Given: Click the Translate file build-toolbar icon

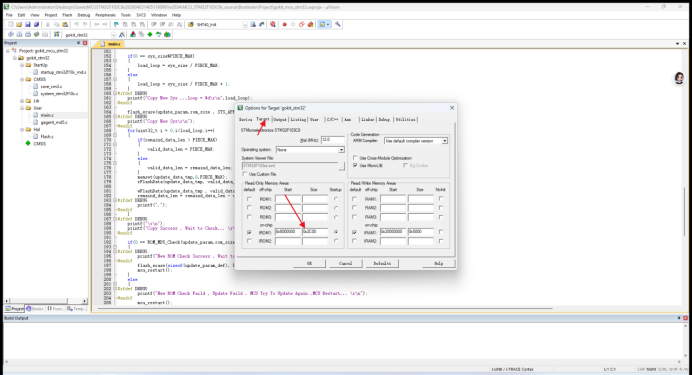Looking at the screenshot, I should coord(11,34).
